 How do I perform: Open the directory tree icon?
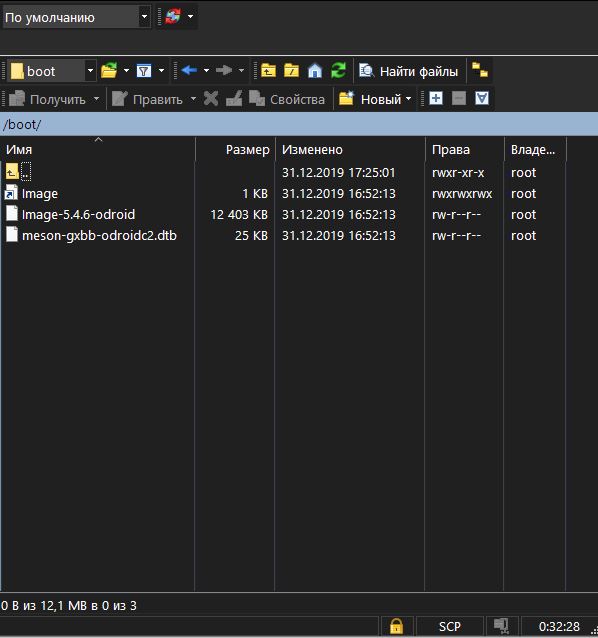[x=480, y=70]
